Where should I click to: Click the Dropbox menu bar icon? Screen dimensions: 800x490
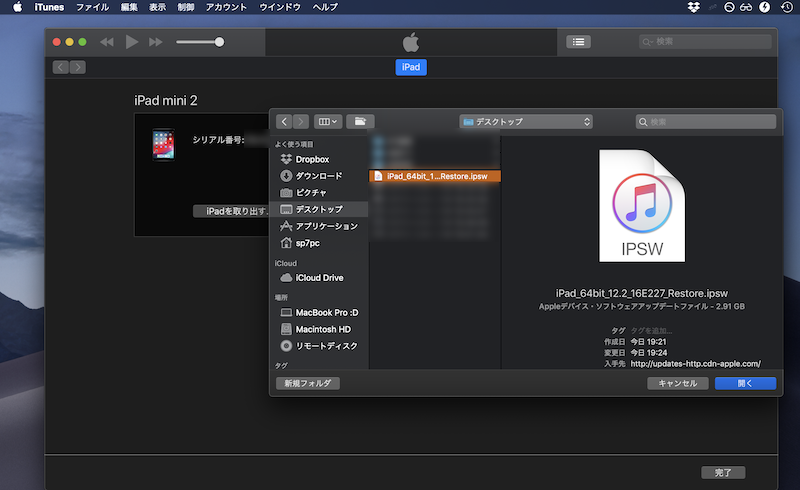tap(694, 7)
